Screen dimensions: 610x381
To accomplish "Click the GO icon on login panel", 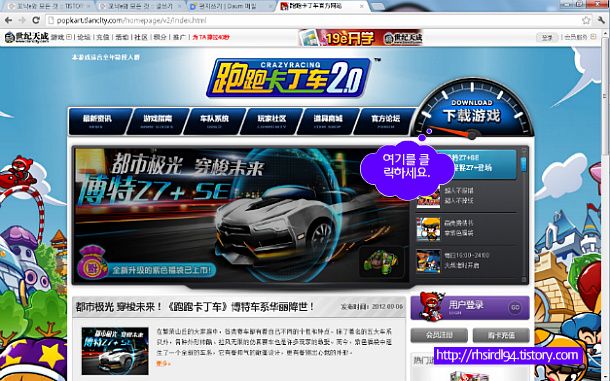I will pos(515,307).
